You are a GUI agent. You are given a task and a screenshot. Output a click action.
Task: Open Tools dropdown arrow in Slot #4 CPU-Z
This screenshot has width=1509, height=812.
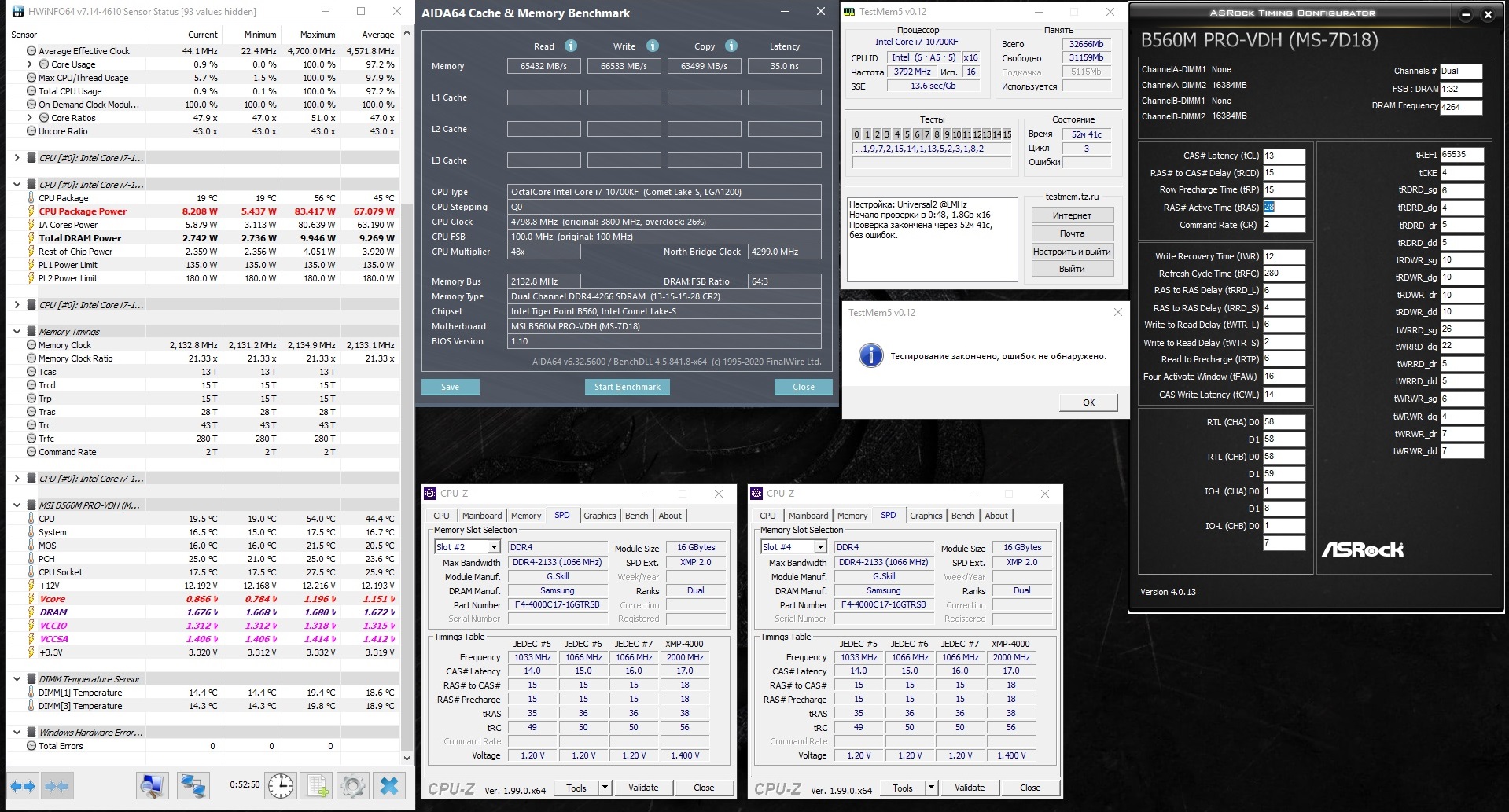tap(931, 788)
